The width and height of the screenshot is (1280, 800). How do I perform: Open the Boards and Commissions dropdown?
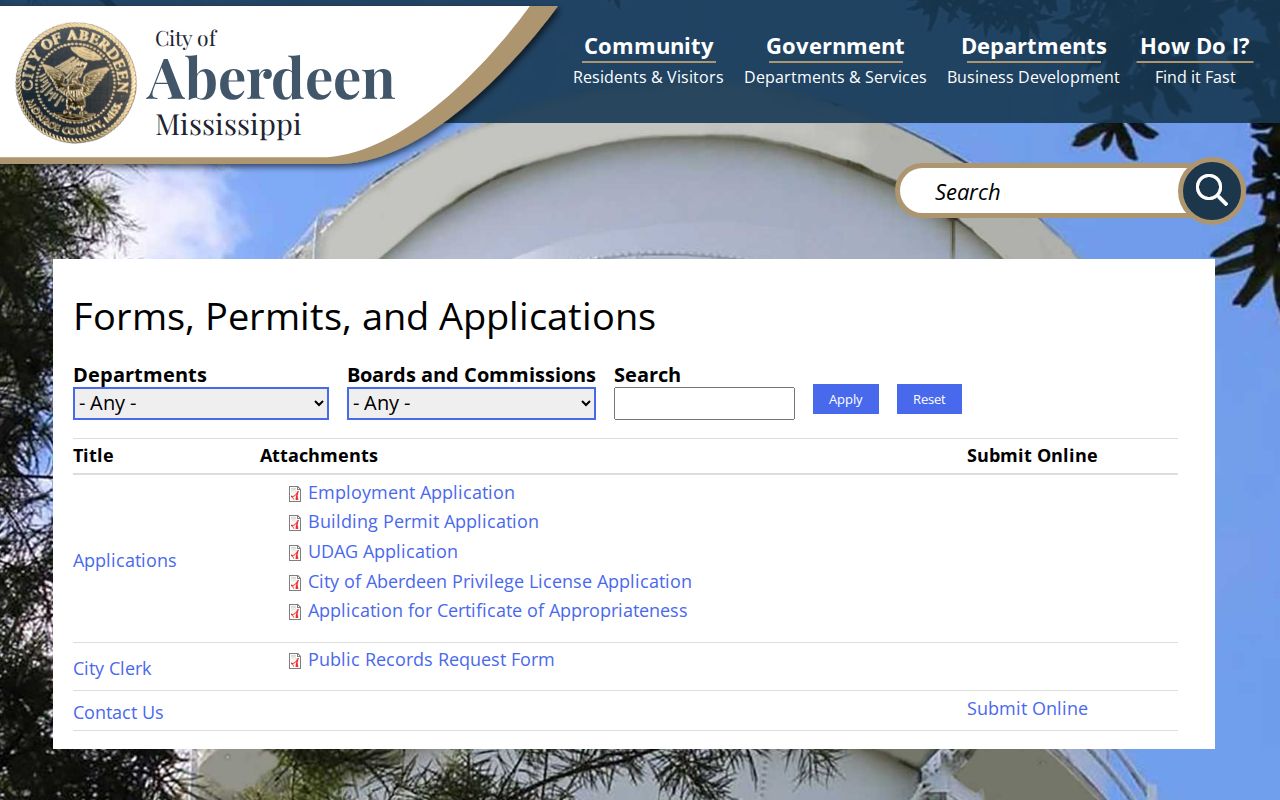[471, 403]
